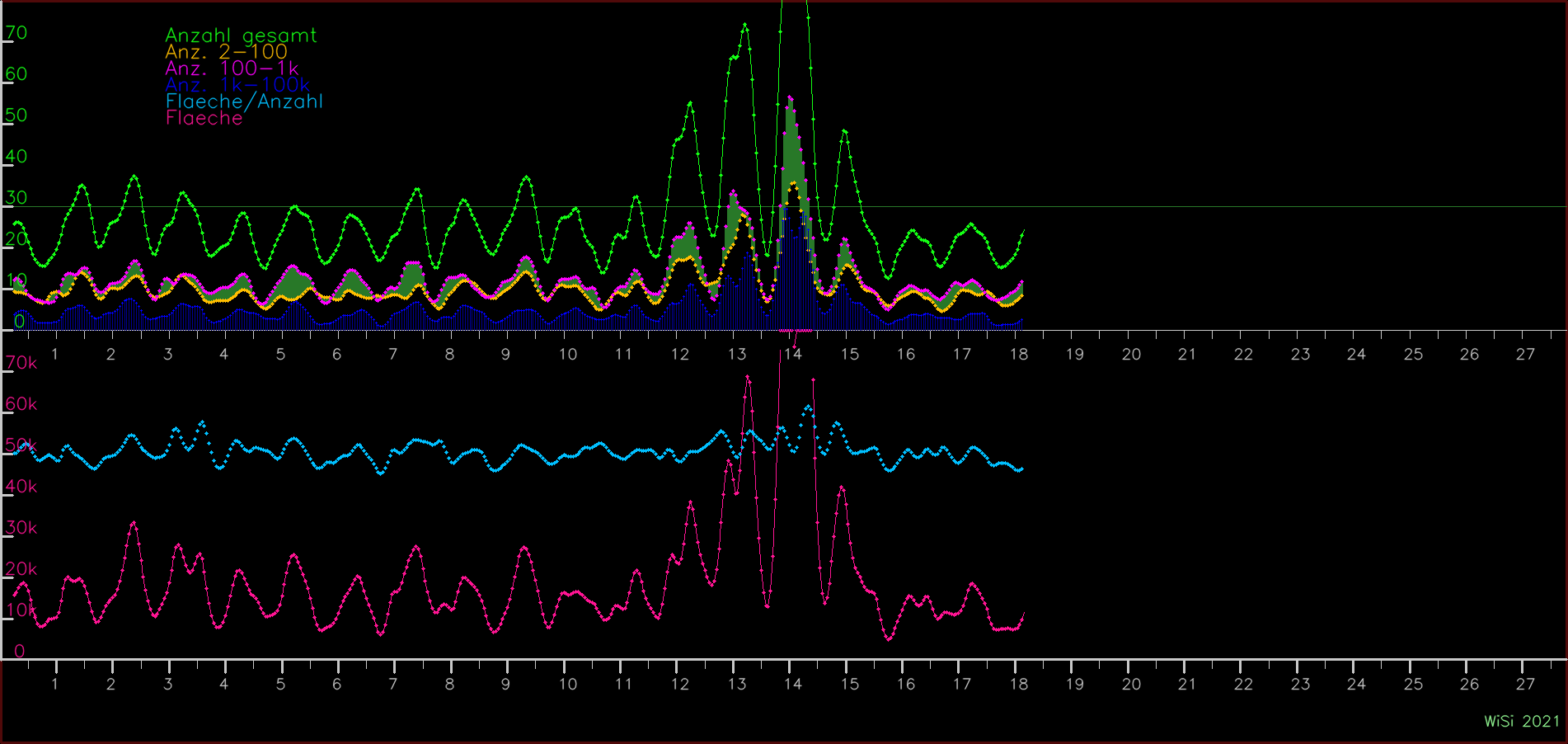Screen dimensions: 1568x744
Task: Select the pink "Flaeche" legend label
Action: 204,118
